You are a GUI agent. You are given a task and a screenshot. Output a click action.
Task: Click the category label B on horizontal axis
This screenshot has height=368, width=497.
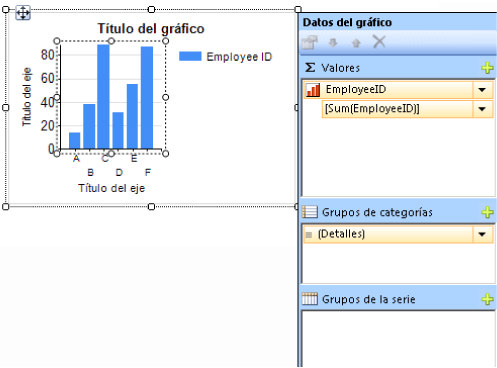[x=90, y=173]
